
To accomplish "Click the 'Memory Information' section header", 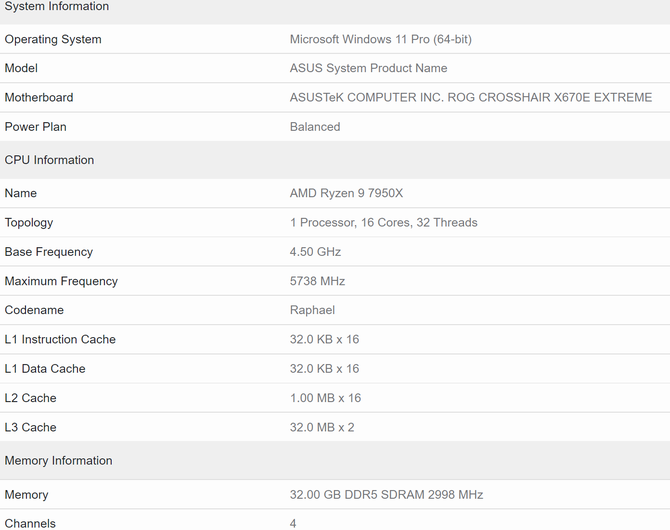I will click(59, 461).
